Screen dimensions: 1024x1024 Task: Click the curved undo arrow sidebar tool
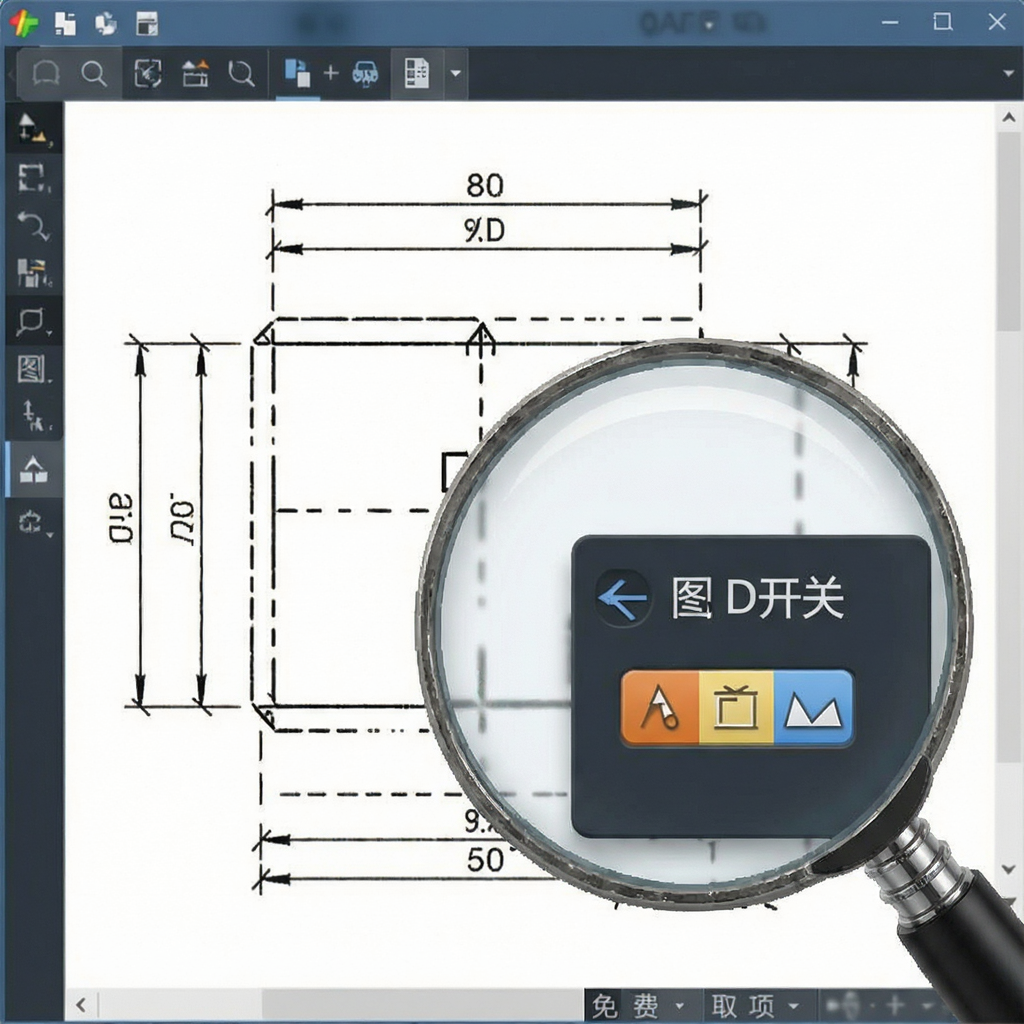(x=33, y=226)
